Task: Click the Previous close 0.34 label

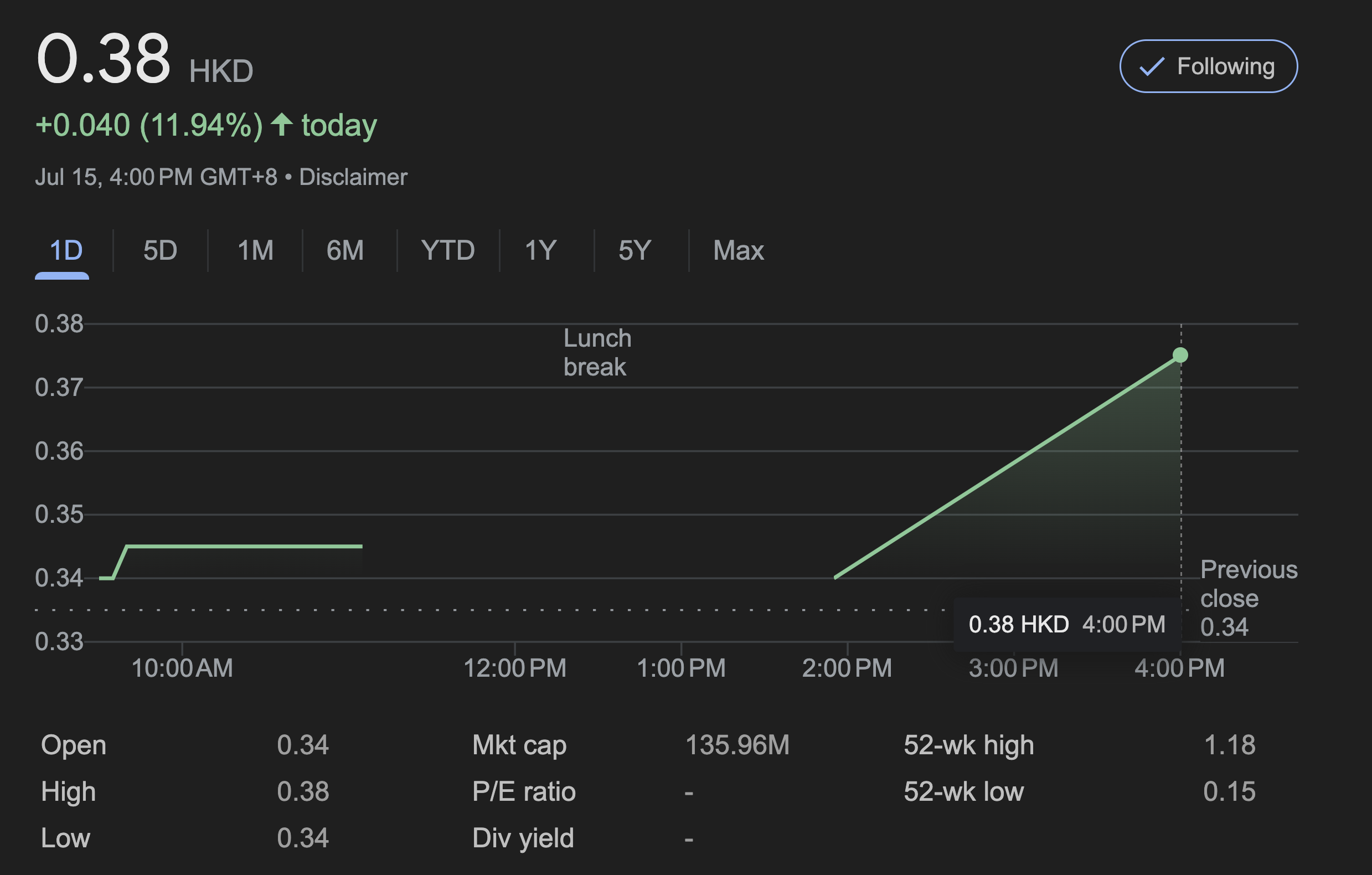Action: click(1248, 598)
